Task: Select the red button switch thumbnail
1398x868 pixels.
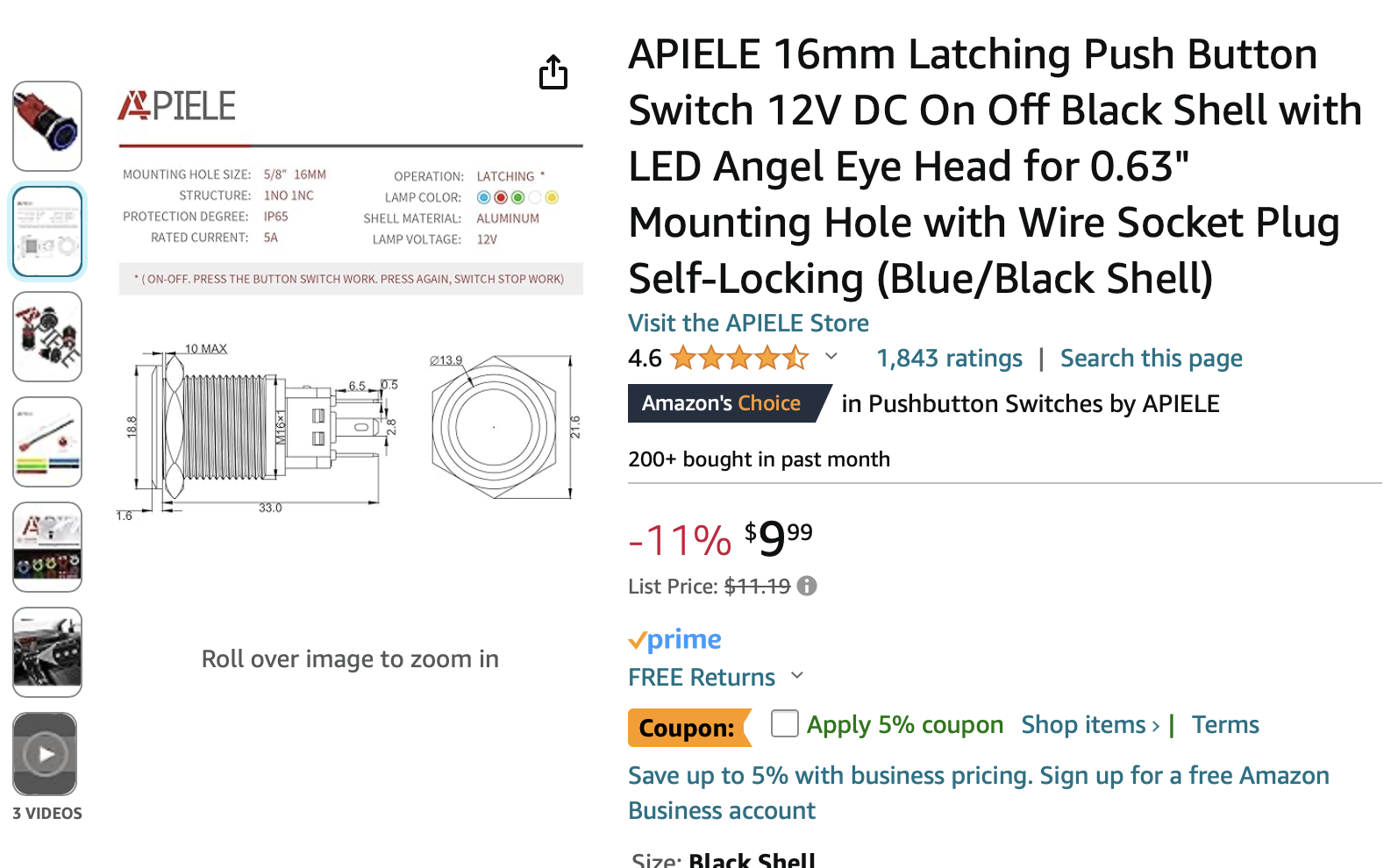Action: click(x=47, y=126)
